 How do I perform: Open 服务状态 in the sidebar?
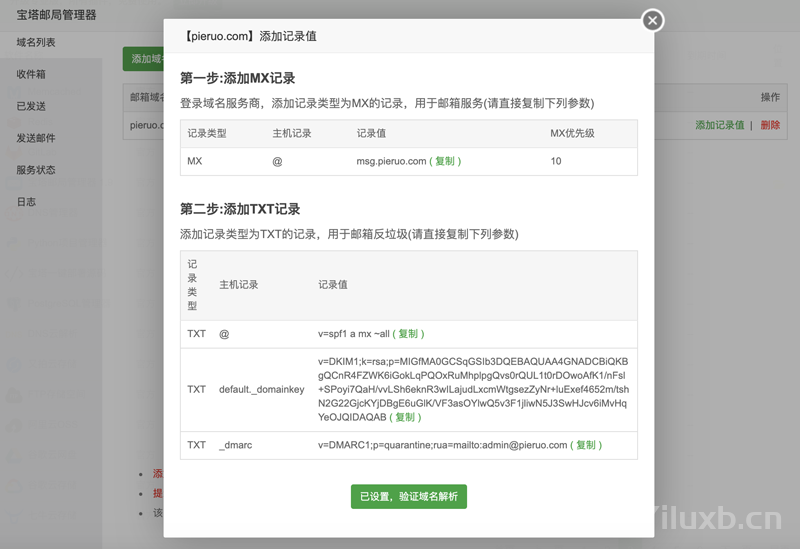pos(36,170)
